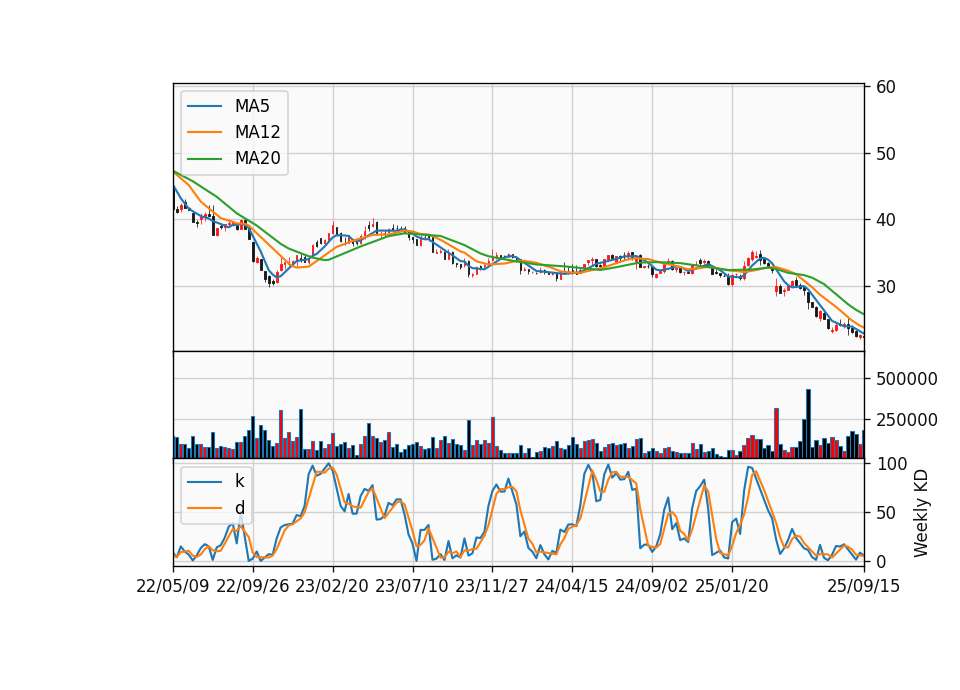
Task: Click the price axis value 50
Action: (886, 154)
